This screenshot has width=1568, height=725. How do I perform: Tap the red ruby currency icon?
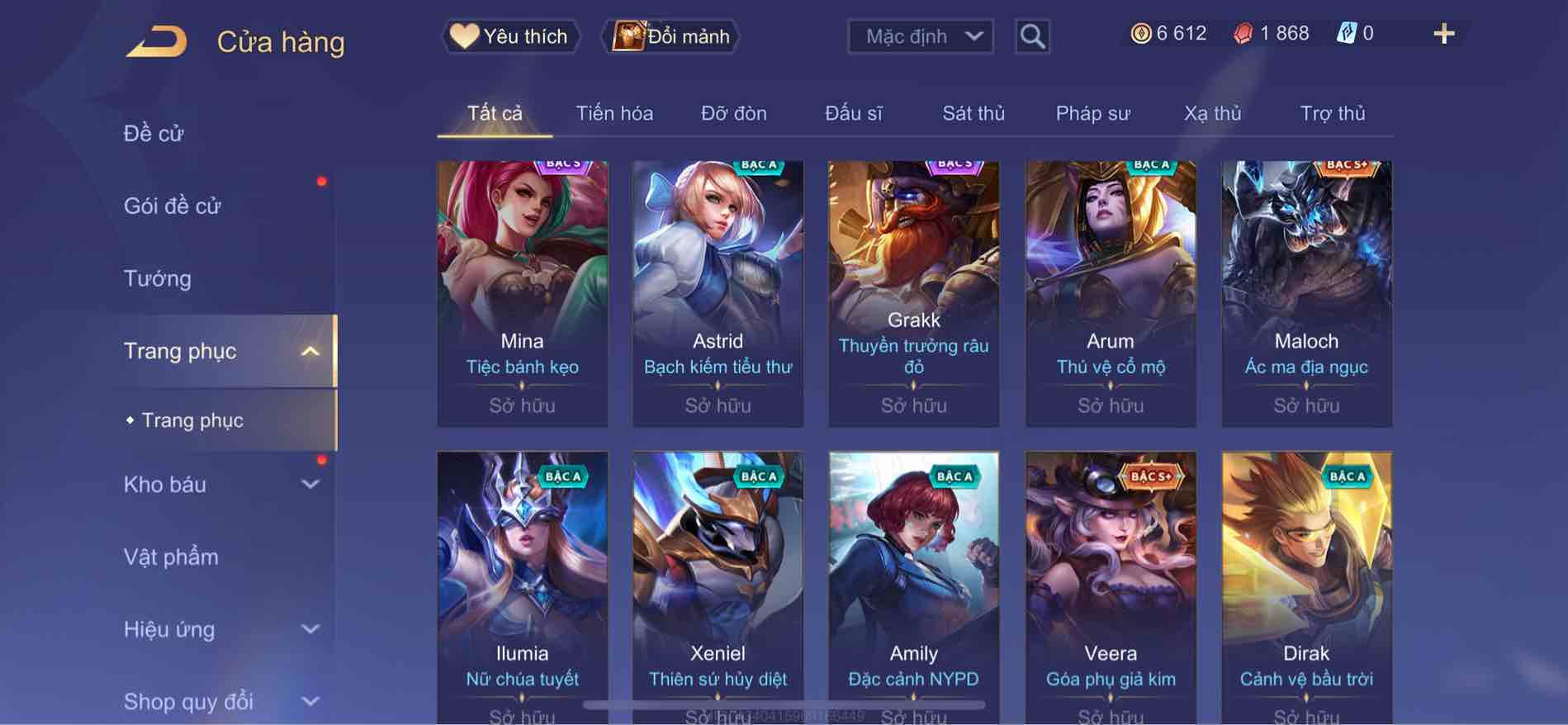click(1243, 34)
